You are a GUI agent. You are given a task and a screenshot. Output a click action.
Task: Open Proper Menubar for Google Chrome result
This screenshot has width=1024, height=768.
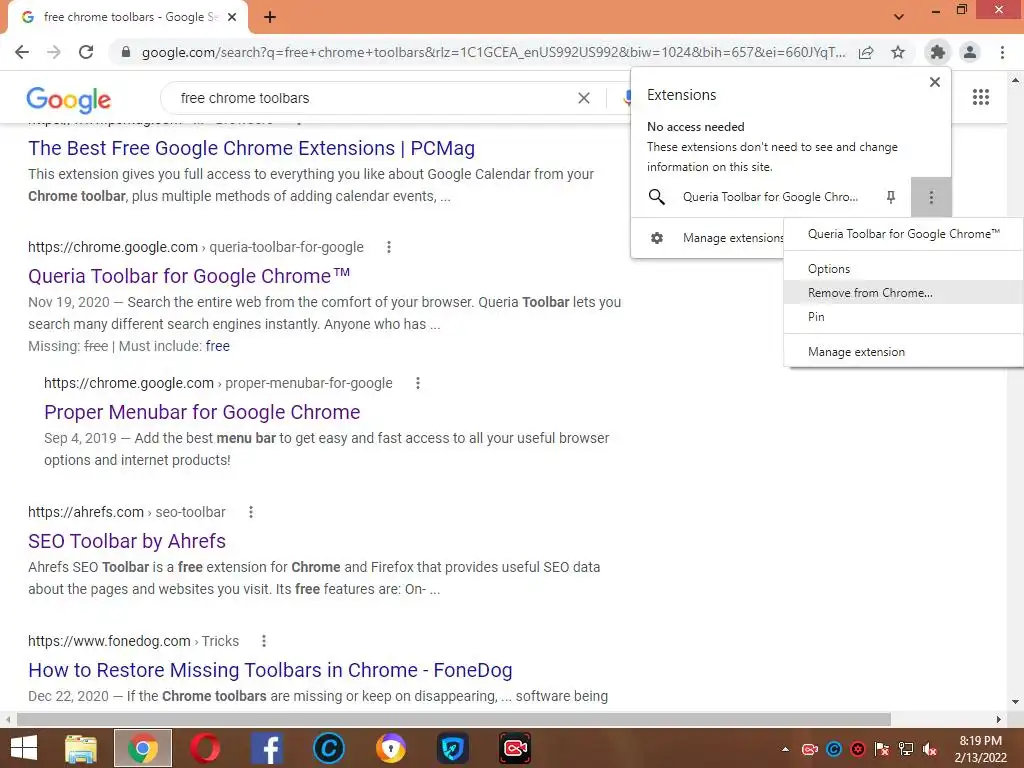click(202, 412)
